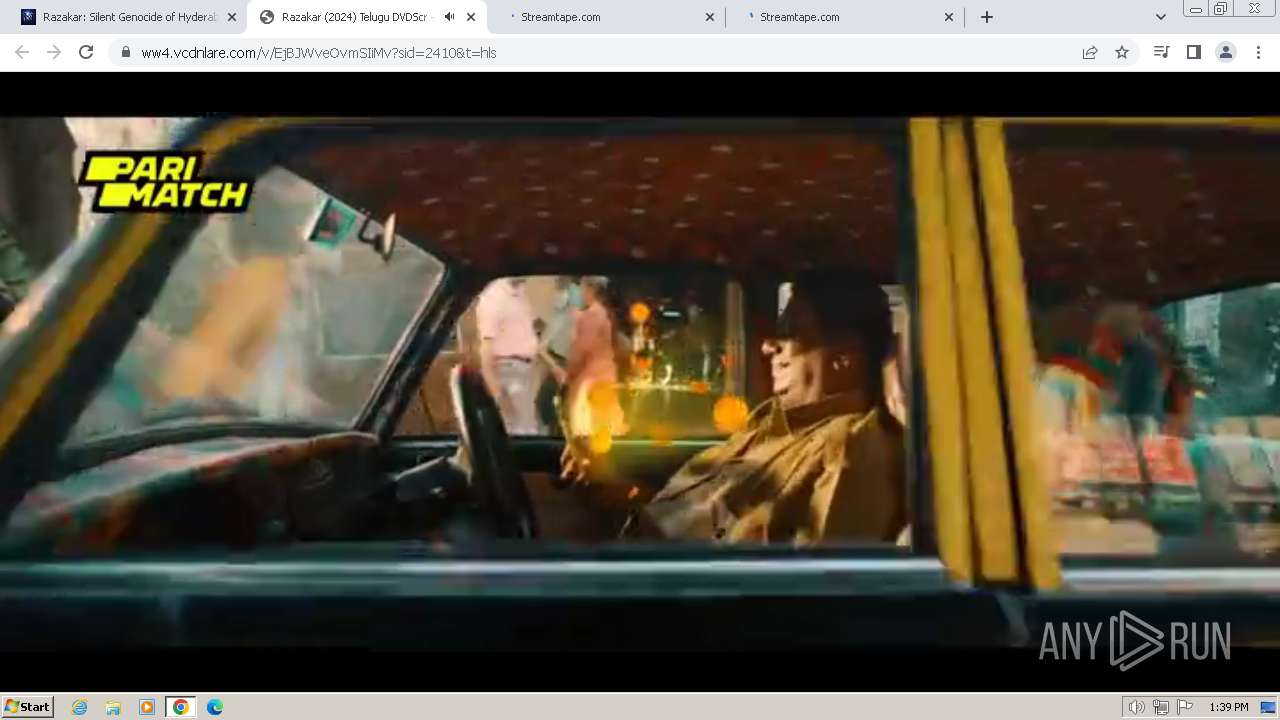Close the Razakar: Silent Genocide tab
The width and height of the screenshot is (1280, 720).
(x=232, y=17)
